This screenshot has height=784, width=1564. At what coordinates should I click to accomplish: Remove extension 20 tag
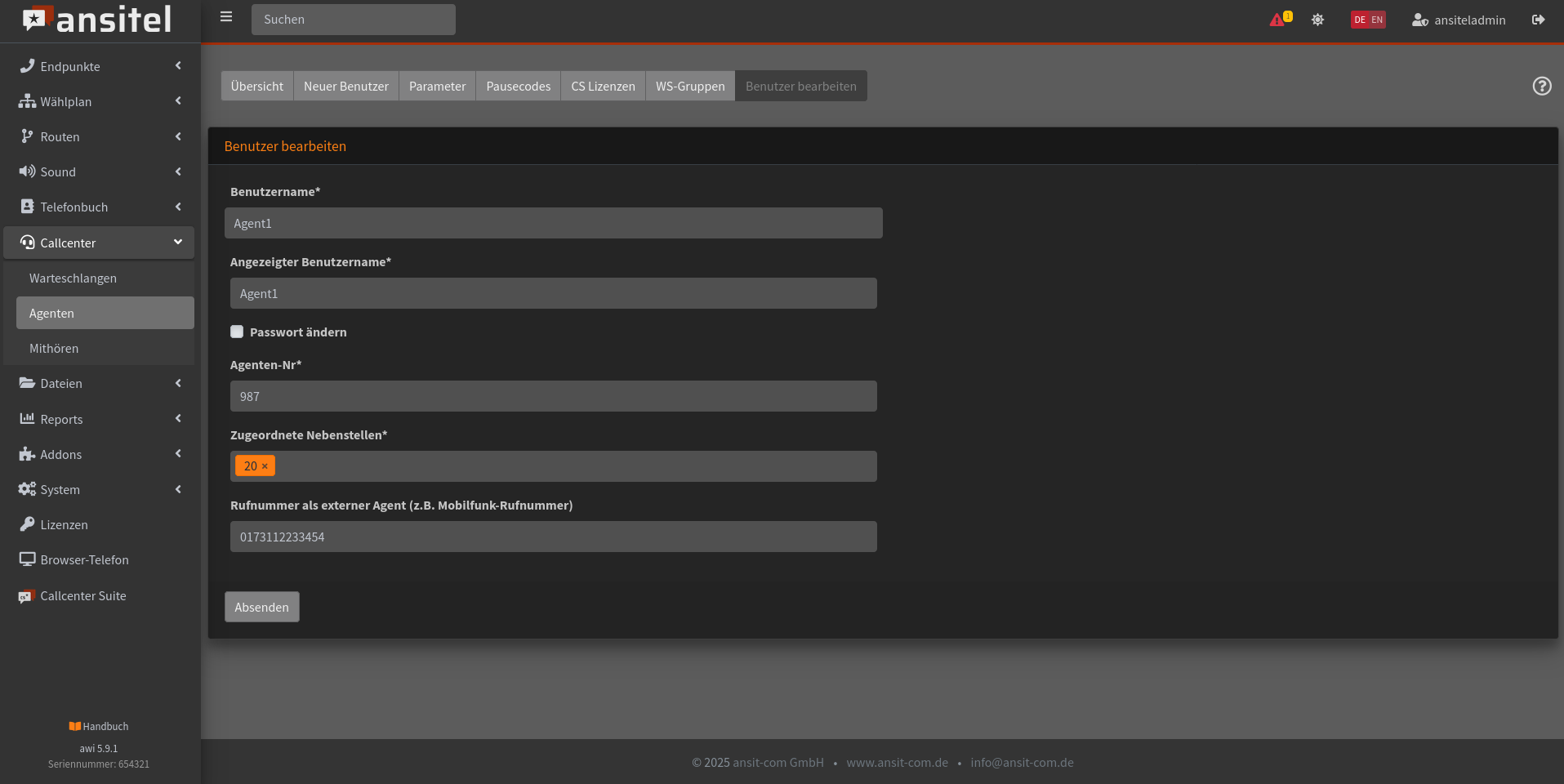[x=265, y=466]
